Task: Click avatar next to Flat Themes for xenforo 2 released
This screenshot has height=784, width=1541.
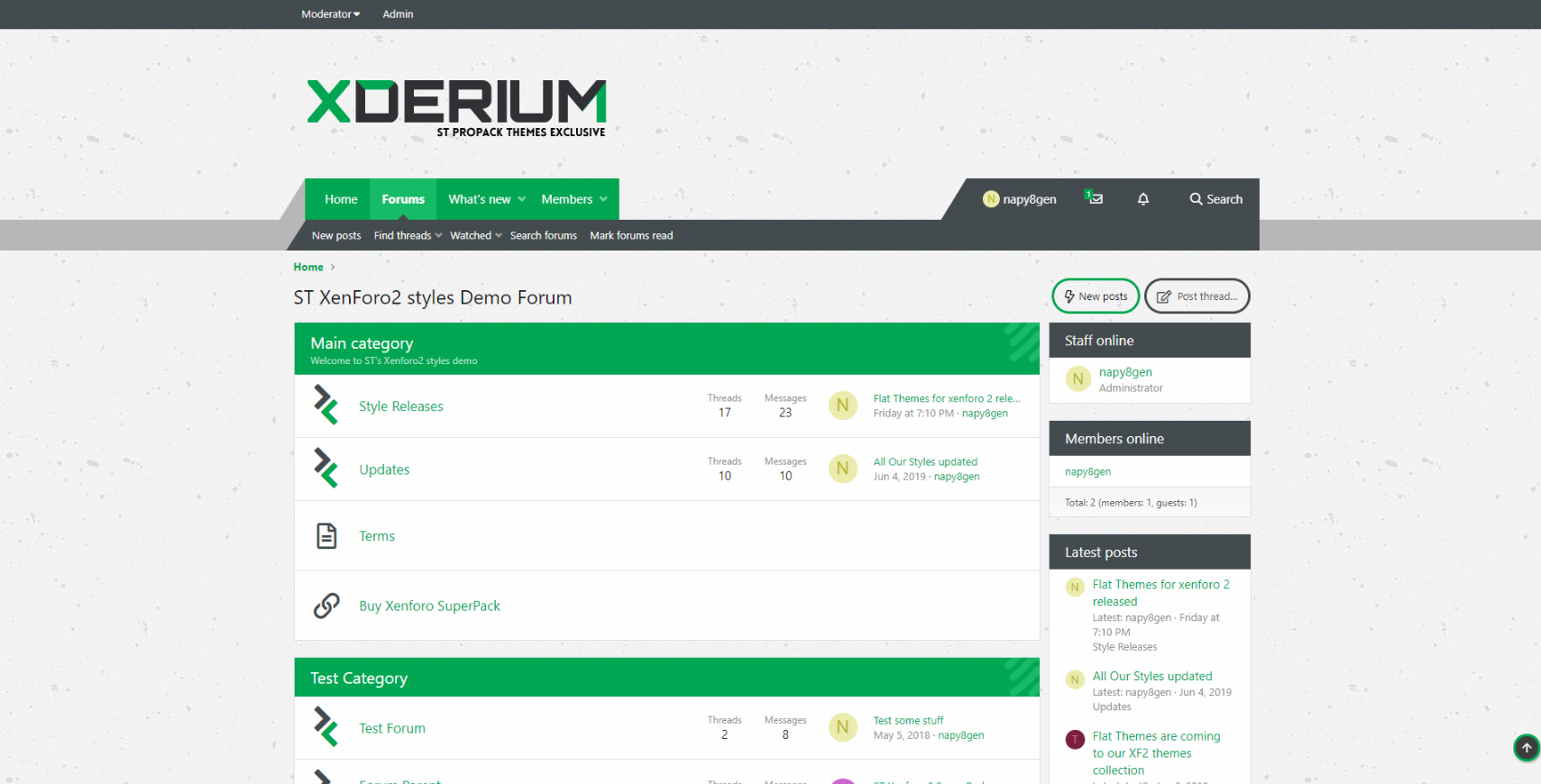Action: 1075,588
